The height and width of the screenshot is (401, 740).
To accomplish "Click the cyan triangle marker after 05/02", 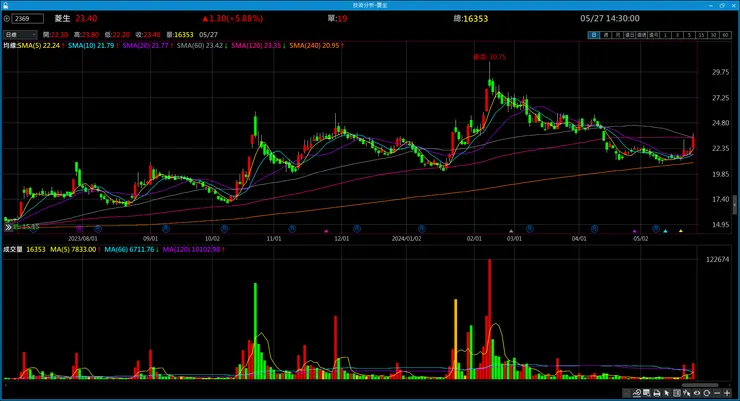I will [x=665, y=231].
